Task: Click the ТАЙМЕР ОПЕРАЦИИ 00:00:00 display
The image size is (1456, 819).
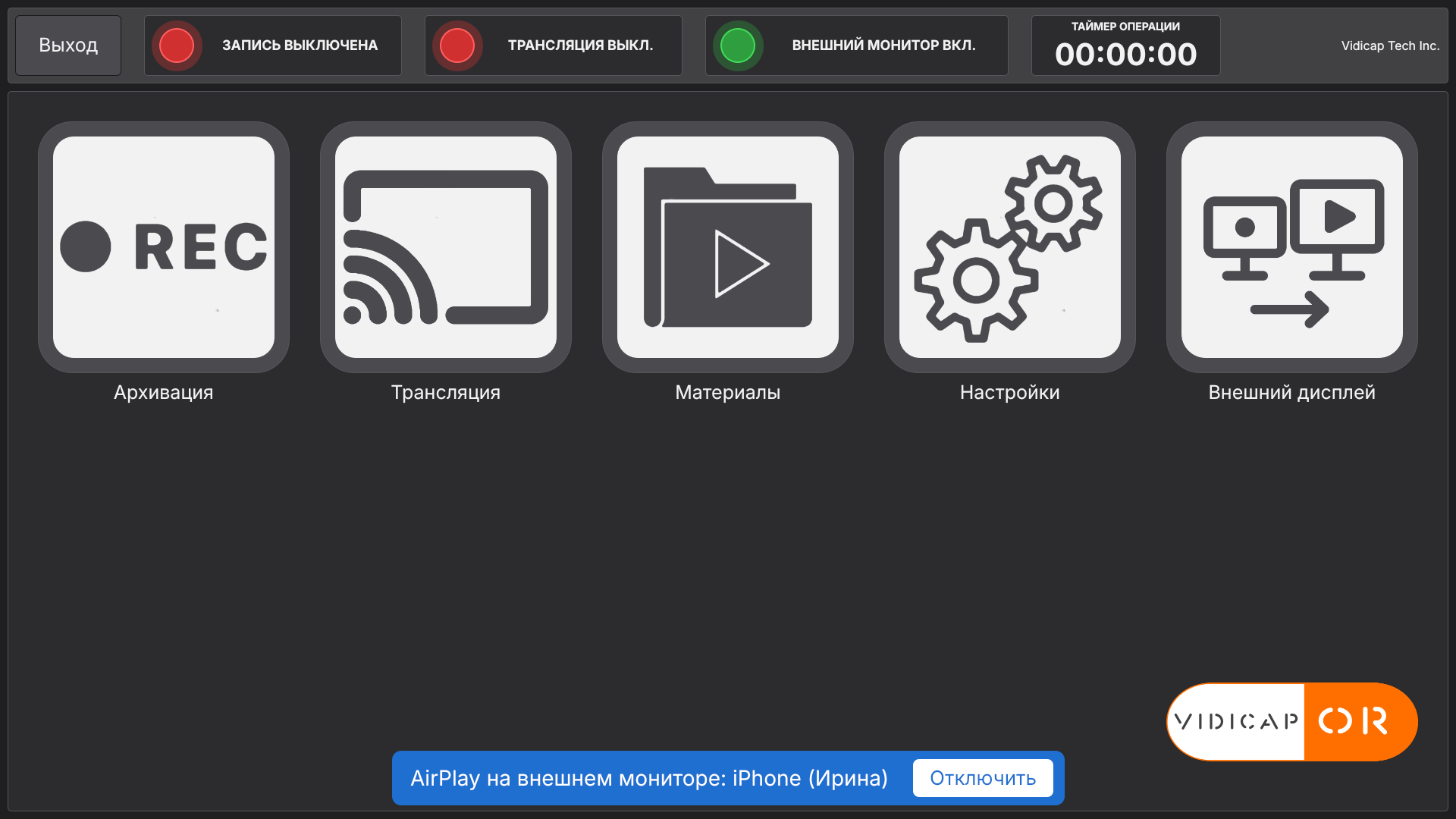Action: 1125,45
